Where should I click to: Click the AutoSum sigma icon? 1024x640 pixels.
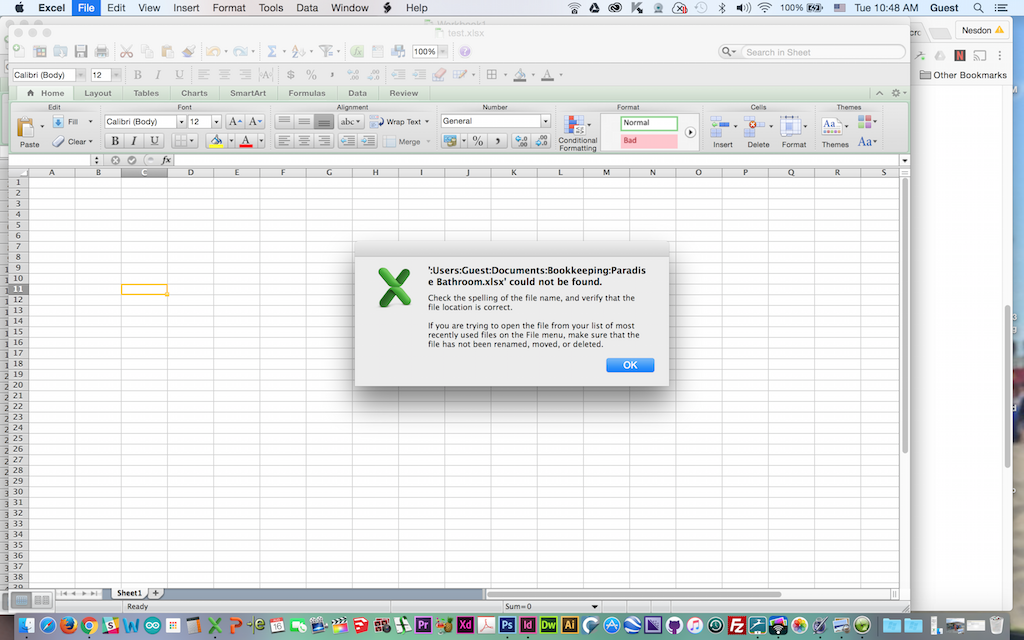coord(272,52)
